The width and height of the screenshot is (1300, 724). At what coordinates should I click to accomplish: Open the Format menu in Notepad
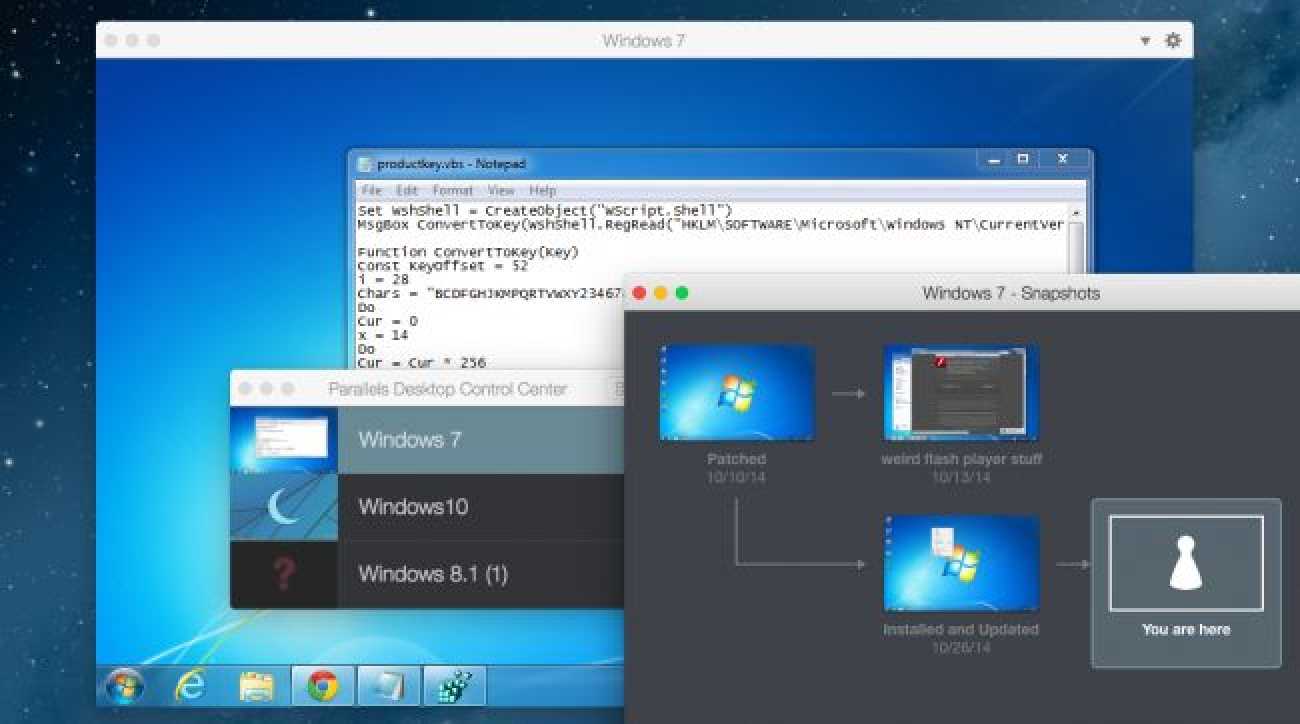pos(453,190)
